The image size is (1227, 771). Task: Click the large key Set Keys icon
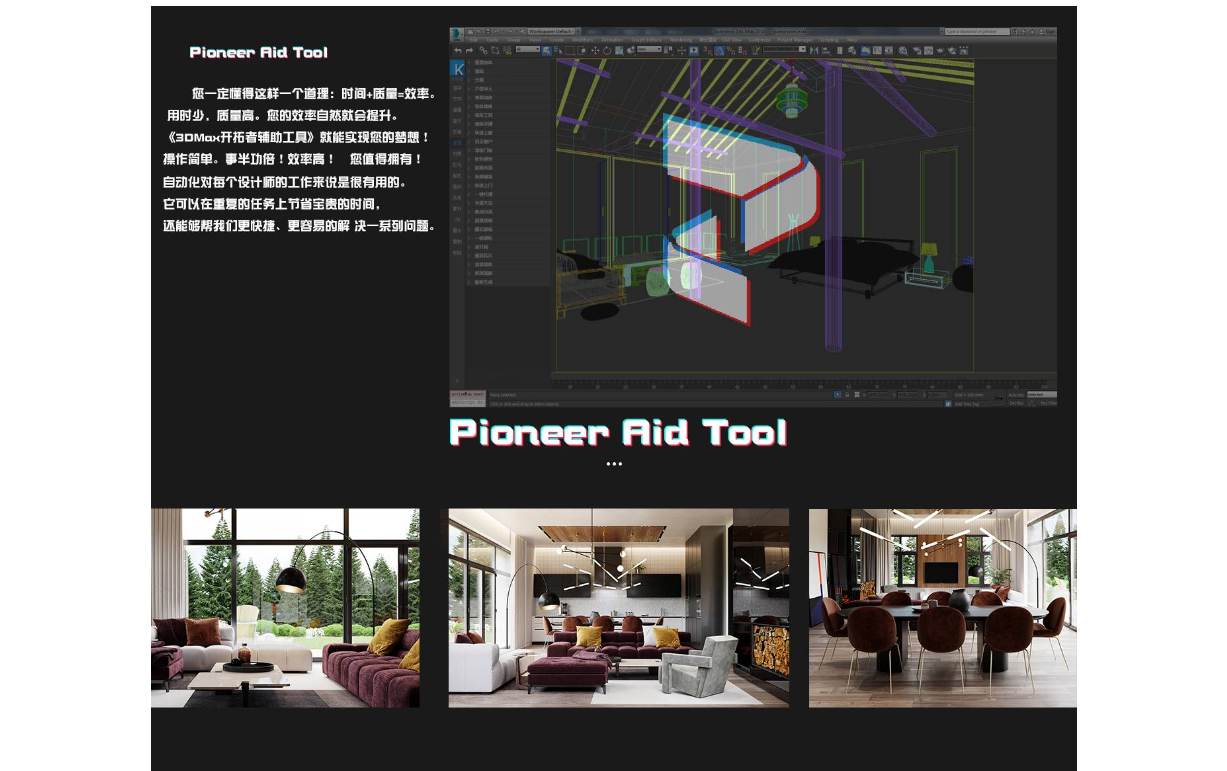point(997,396)
